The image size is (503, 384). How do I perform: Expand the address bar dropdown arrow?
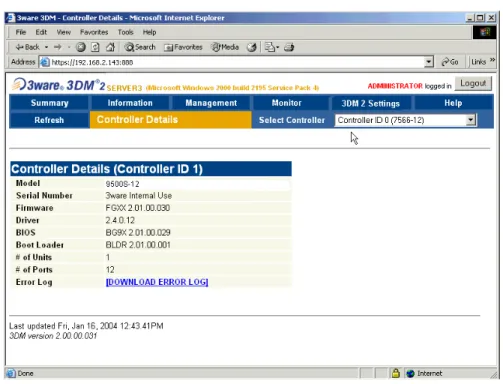pos(429,62)
